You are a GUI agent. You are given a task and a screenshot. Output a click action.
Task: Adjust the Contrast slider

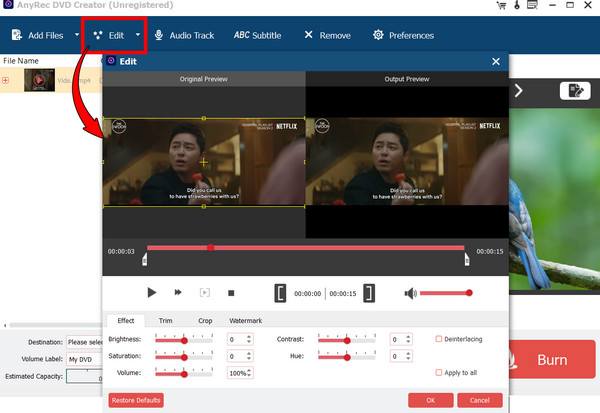pyautogui.click(x=347, y=340)
